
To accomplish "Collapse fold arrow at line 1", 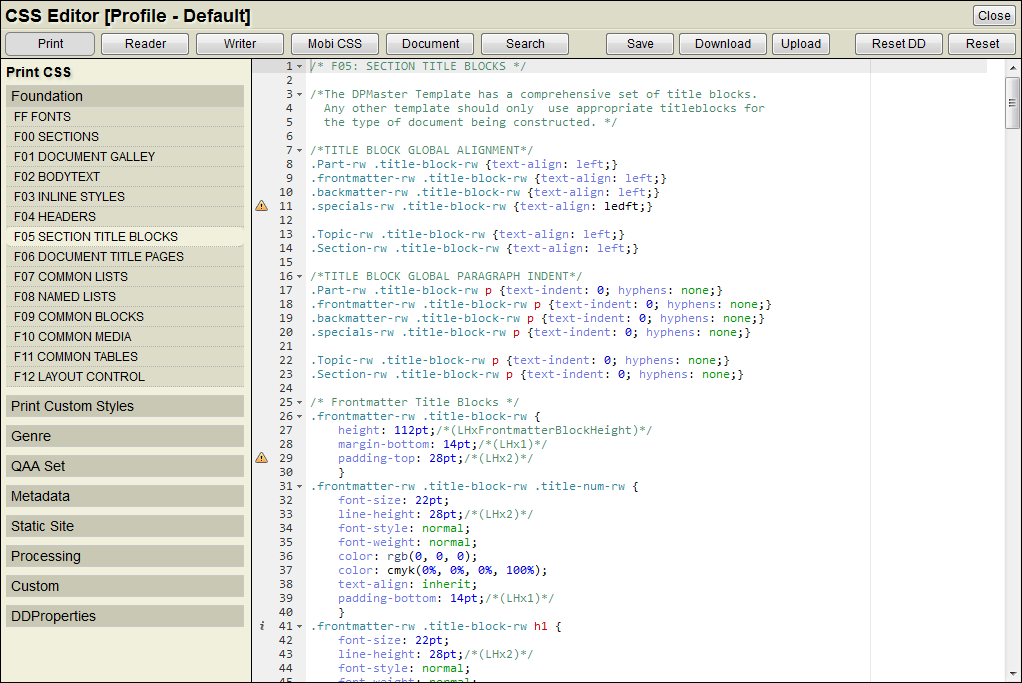I will click(300, 66).
